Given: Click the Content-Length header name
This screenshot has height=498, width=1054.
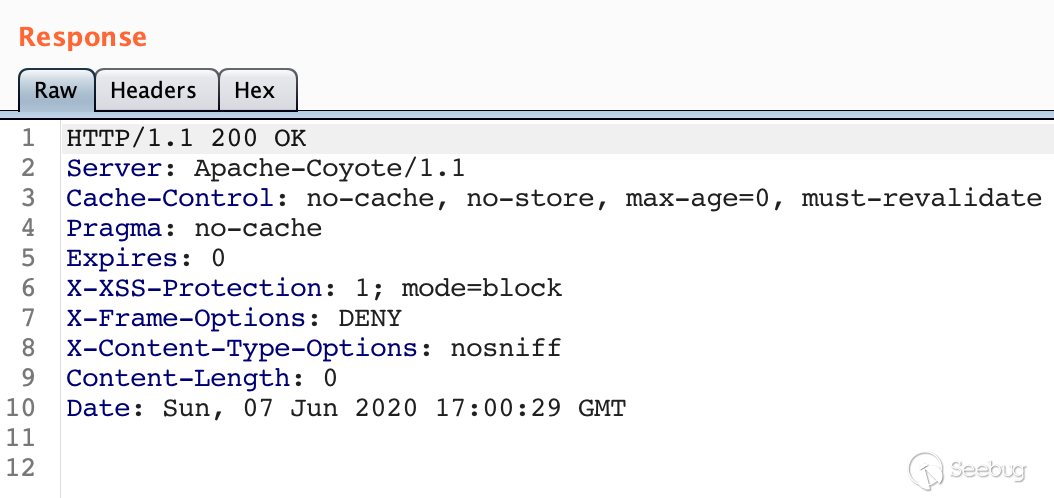Looking at the screenshot, I should tap(178, 378).
